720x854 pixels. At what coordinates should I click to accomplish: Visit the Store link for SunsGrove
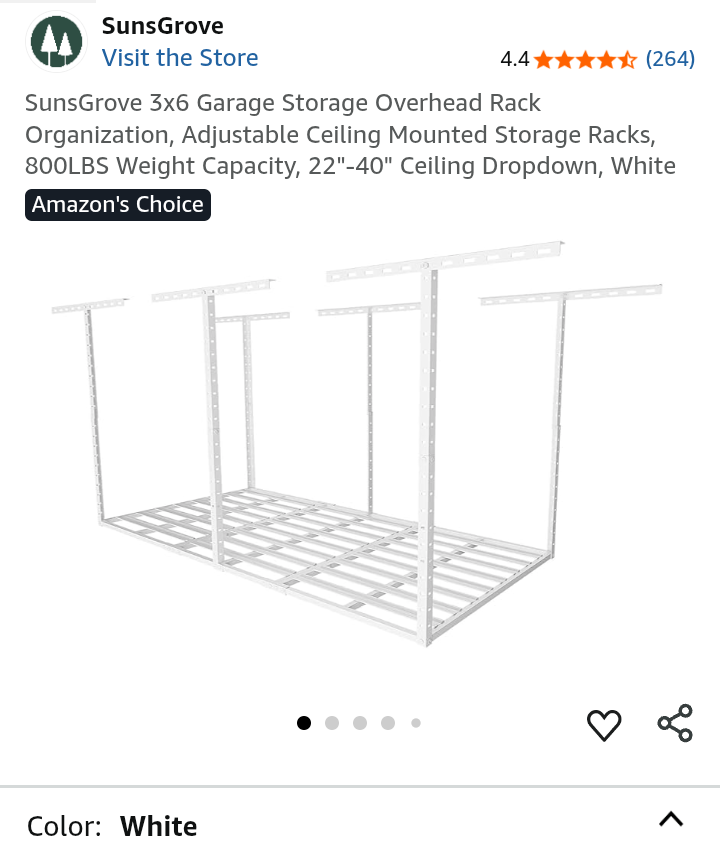pos(180,58)
